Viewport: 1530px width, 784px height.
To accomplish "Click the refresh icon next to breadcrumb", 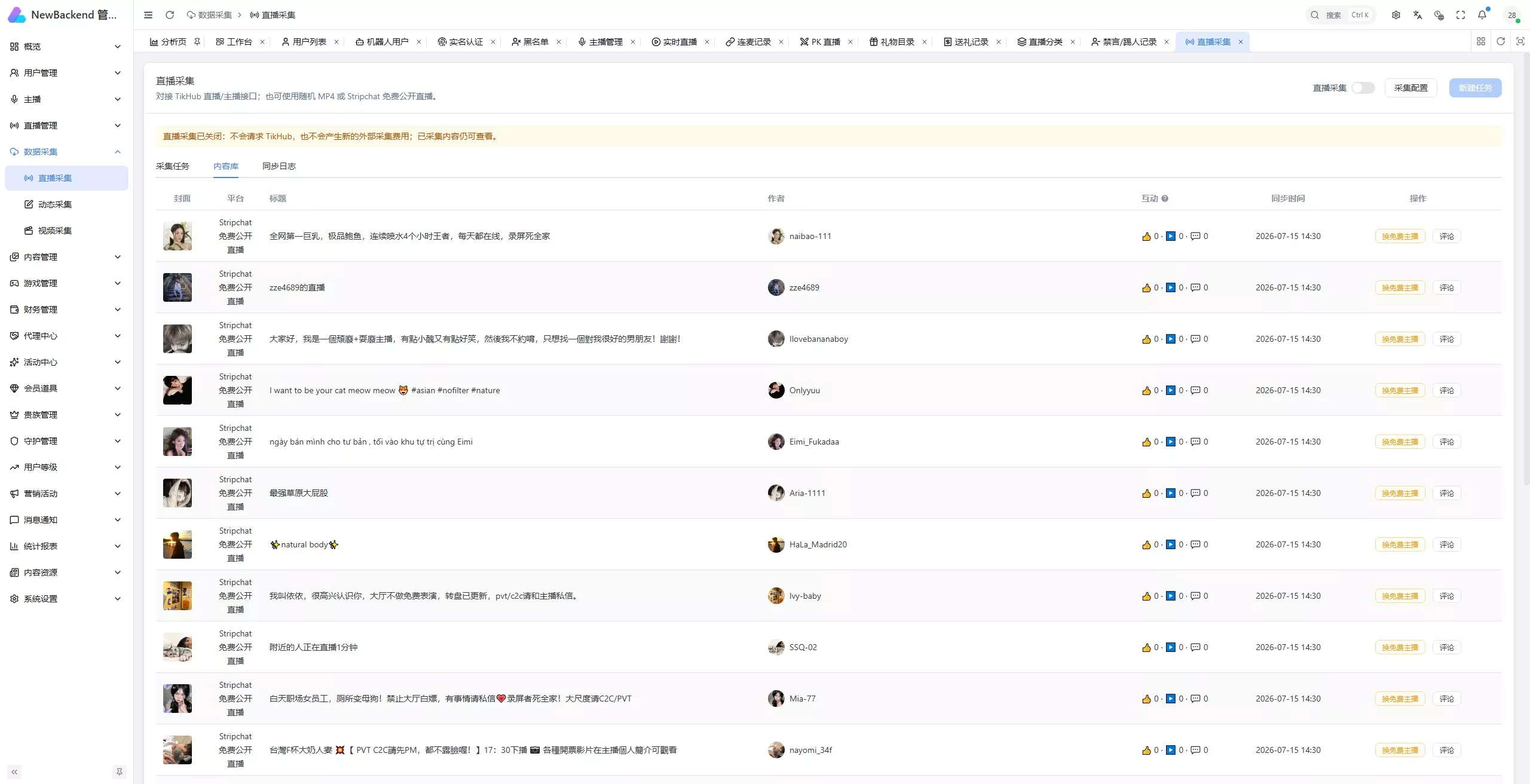I will coord(170,15).
